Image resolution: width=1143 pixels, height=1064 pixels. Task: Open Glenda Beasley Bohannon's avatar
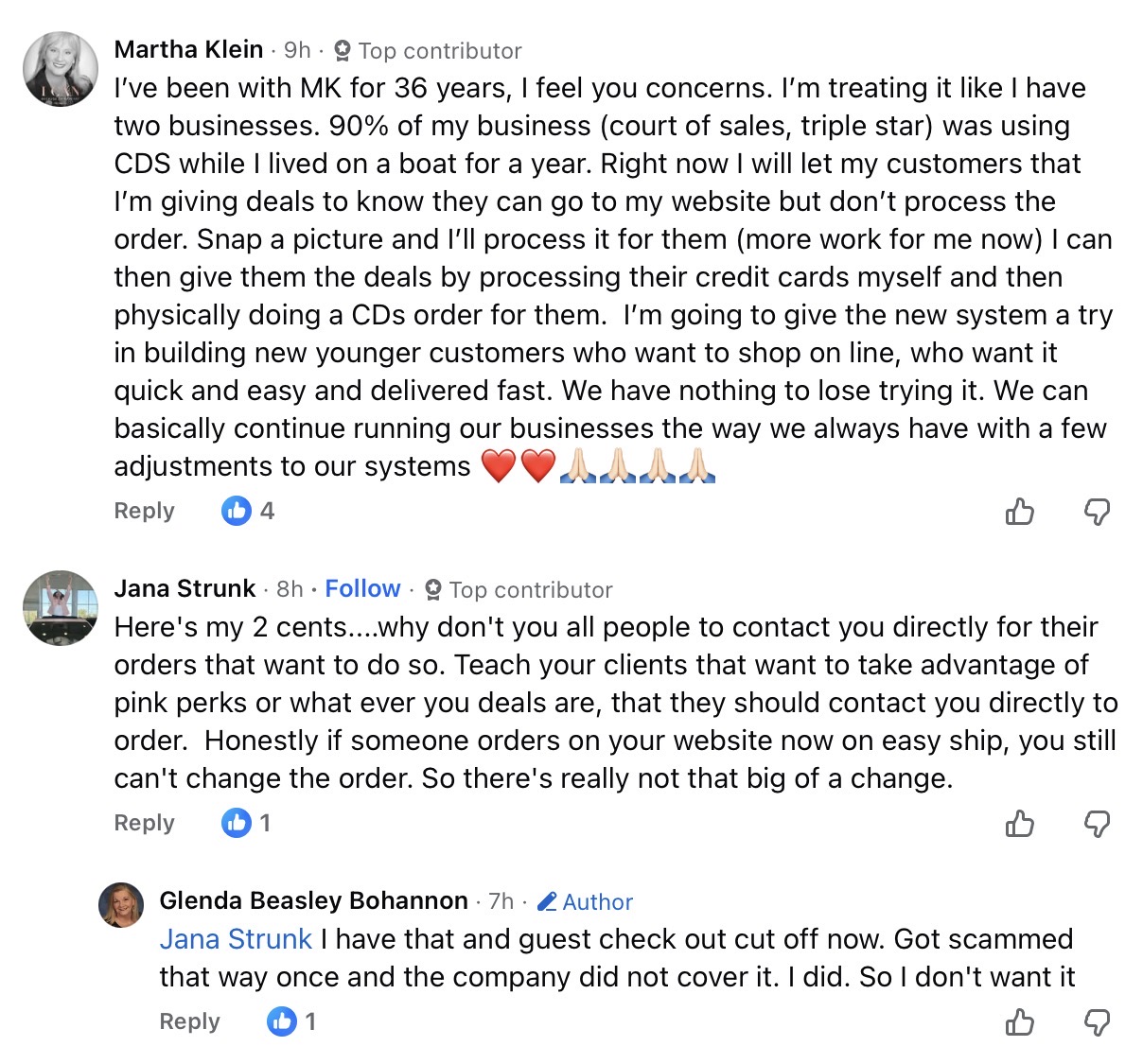(x=121, y=905)
